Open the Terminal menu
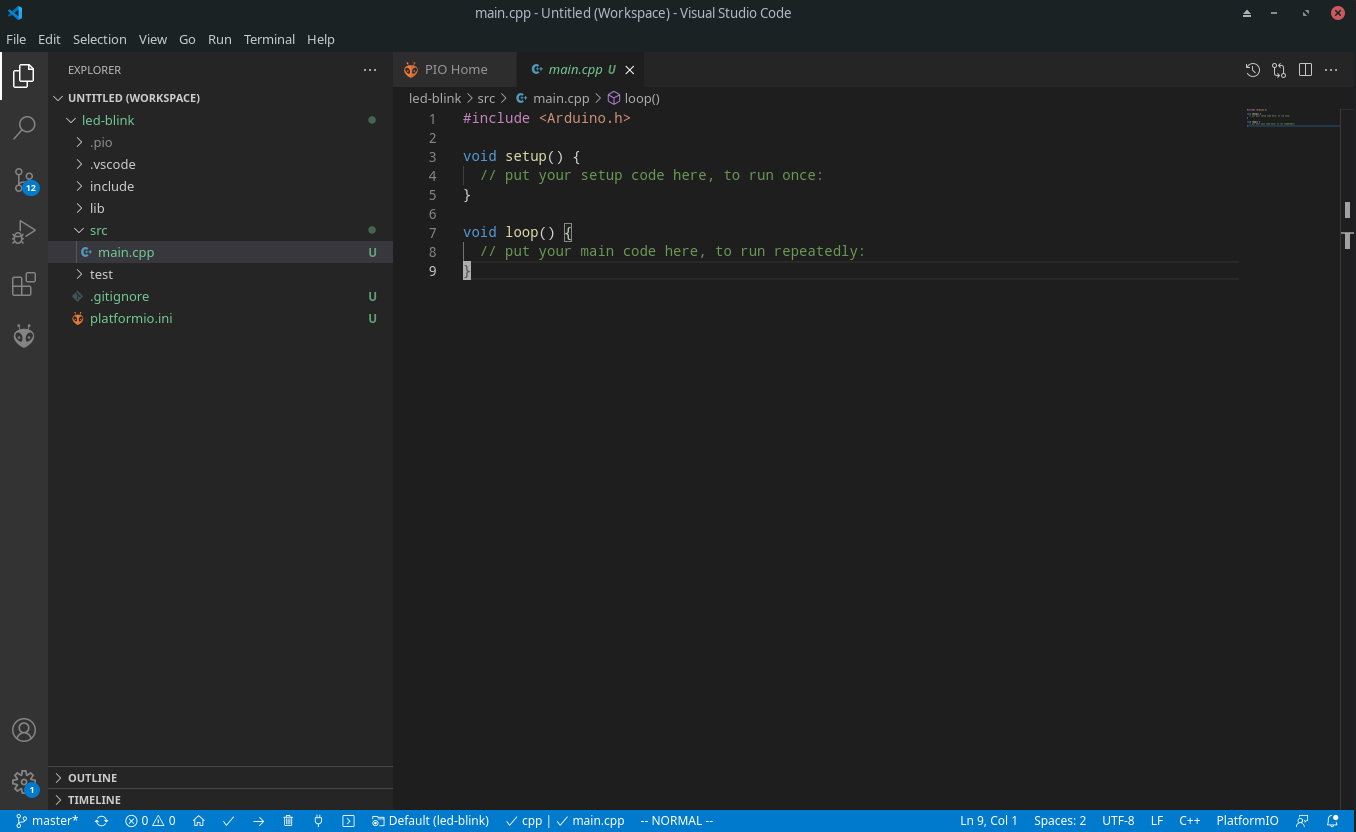 point(269,39)
